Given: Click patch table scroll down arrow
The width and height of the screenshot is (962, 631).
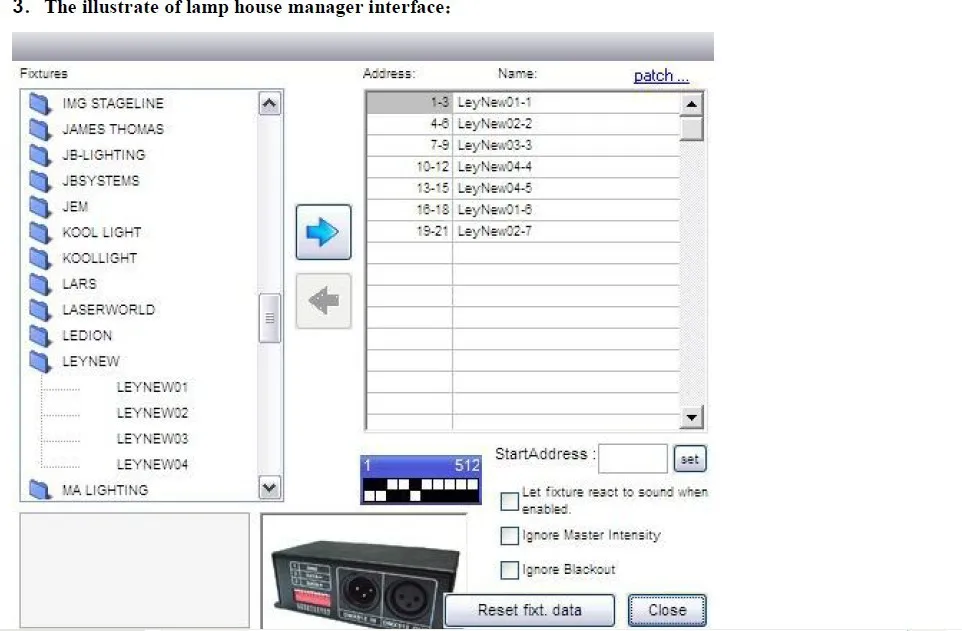Looking at the screenshot, I should pos(691,417).
